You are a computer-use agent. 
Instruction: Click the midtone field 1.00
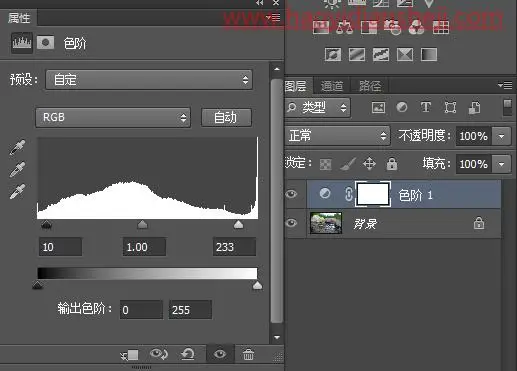point(144,247)
